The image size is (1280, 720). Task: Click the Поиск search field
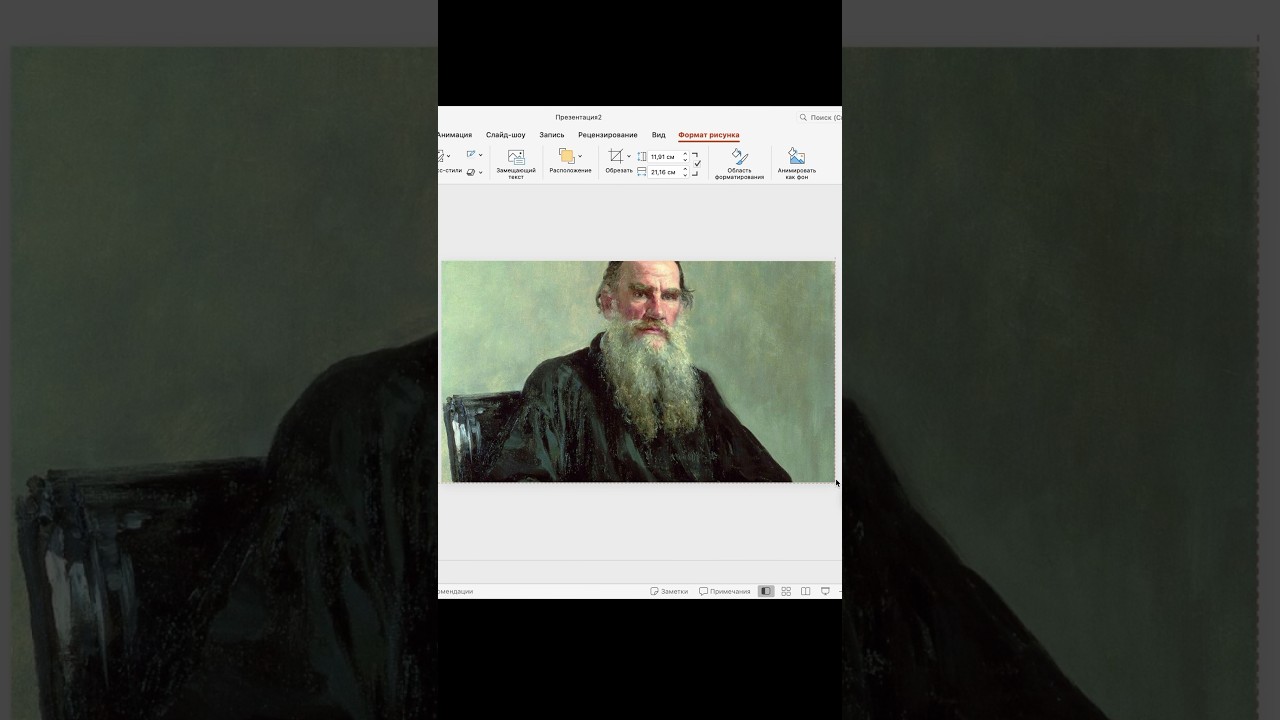[820, 117]
